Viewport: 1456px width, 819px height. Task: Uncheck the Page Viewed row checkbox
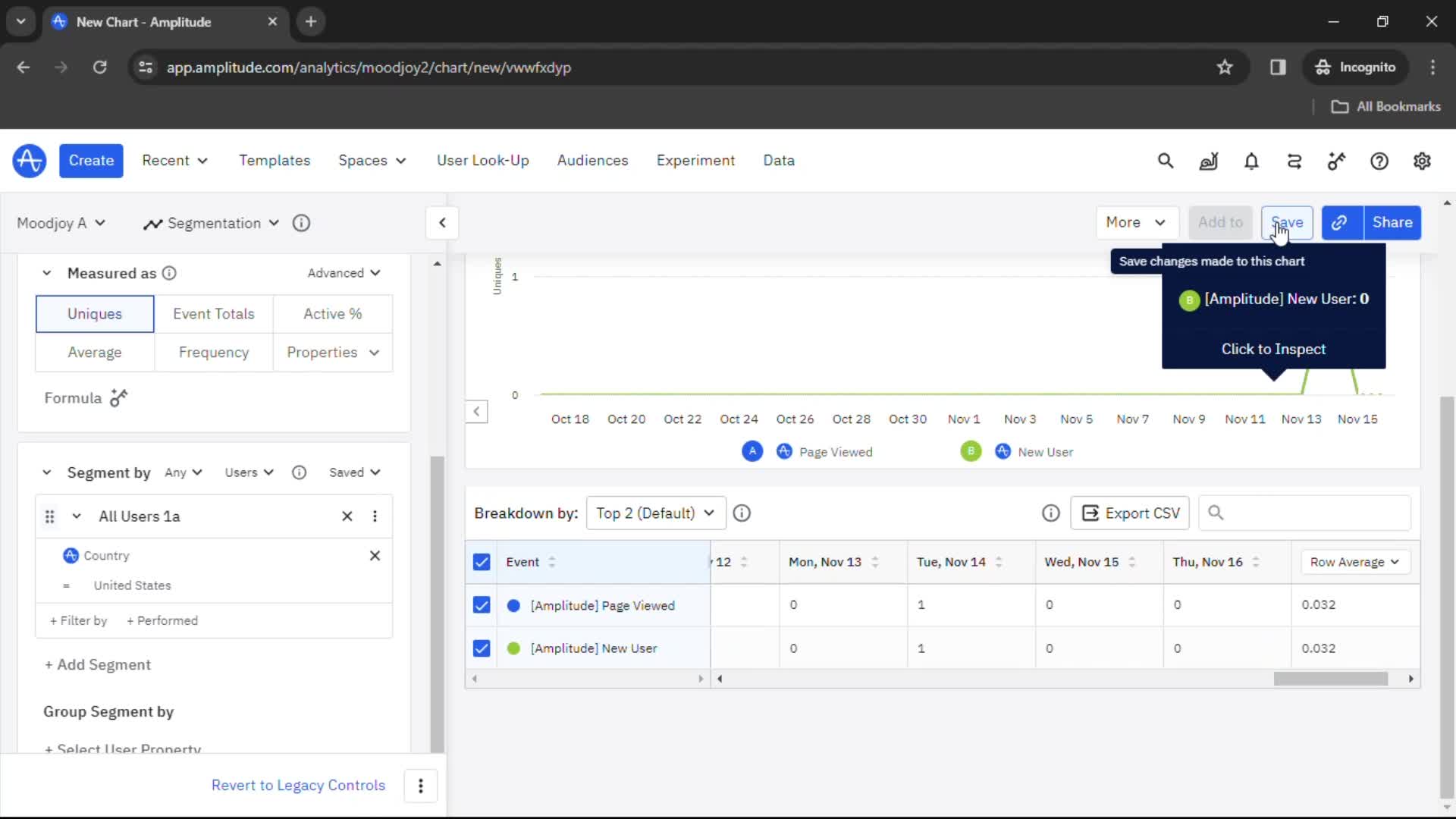click(482, 605)
